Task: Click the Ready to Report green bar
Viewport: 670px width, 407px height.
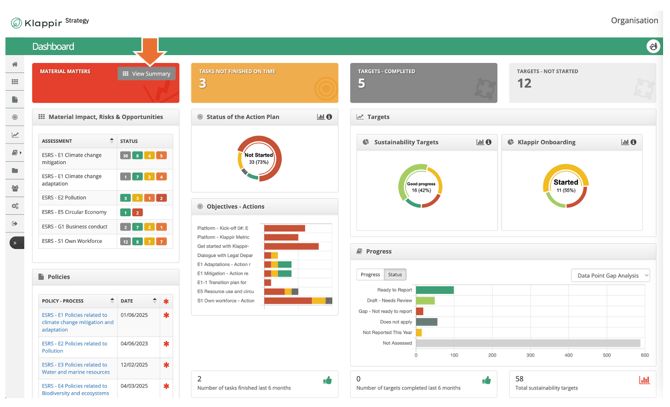Action: click(x=434, y=290)
